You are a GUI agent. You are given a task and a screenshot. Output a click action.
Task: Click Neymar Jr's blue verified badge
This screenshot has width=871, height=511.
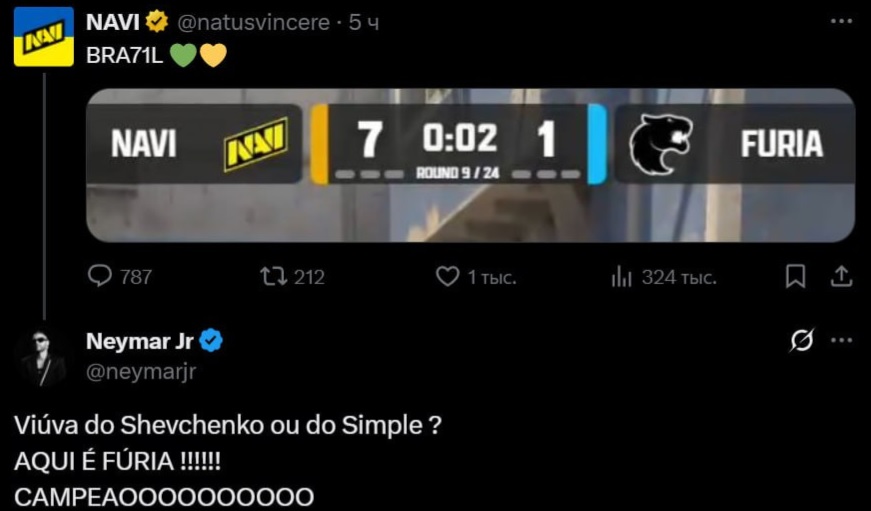pos(211,341)
